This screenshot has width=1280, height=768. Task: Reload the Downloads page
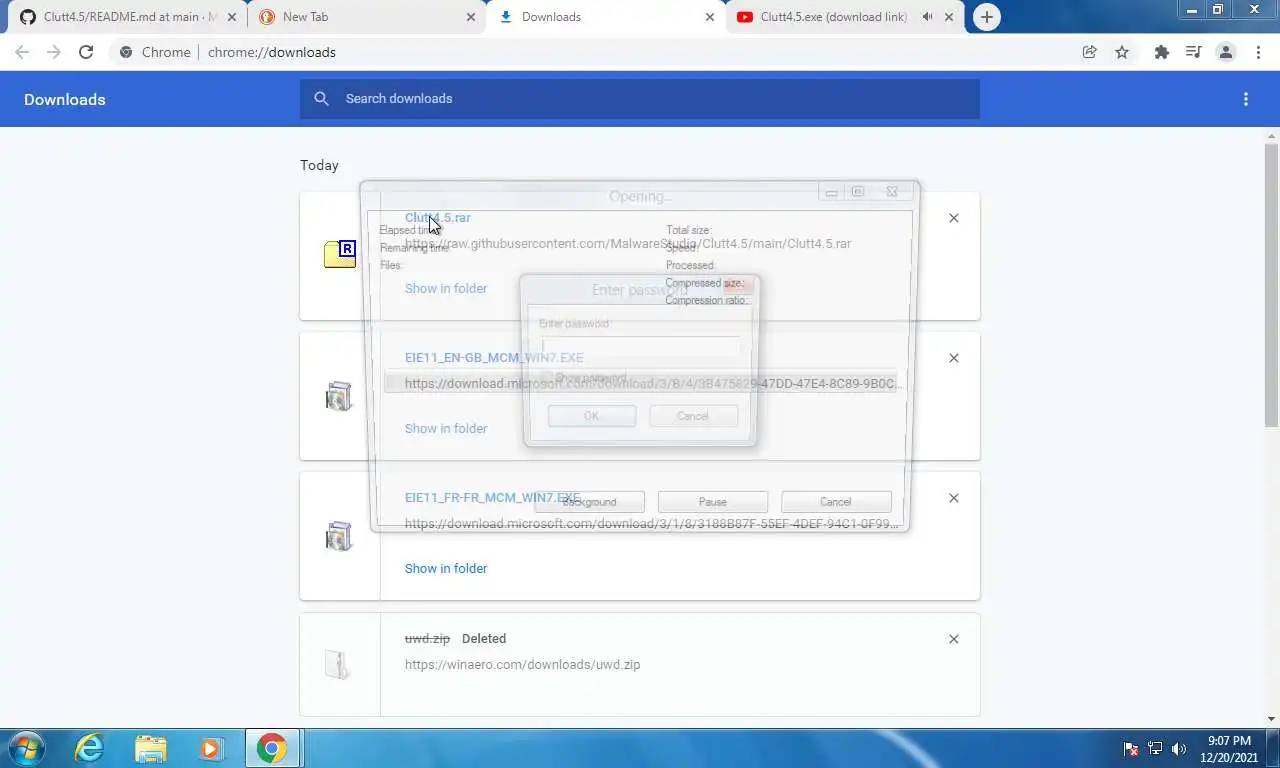(x=86, y=52)
